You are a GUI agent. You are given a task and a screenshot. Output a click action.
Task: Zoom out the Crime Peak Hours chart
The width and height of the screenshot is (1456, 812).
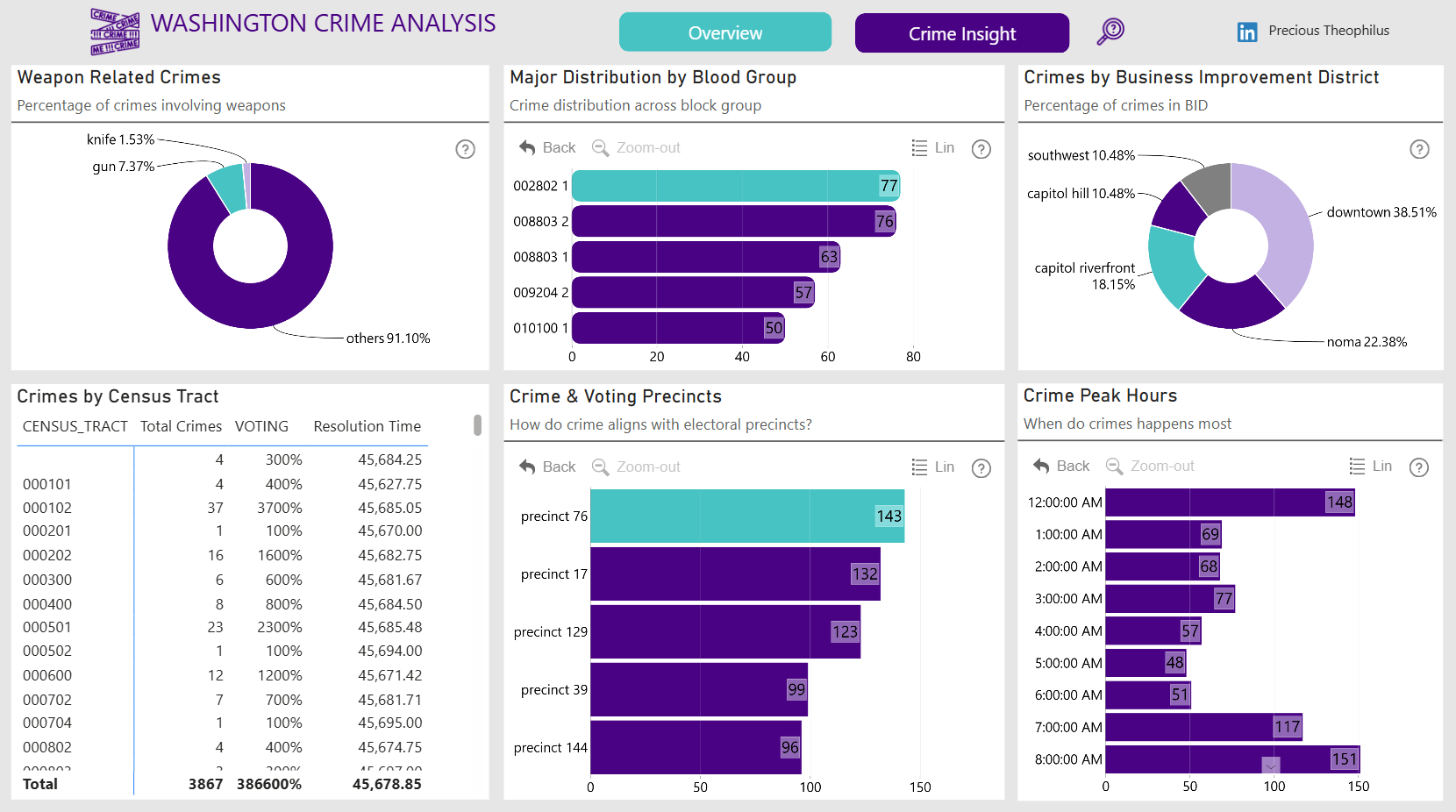(x=1150, y=466)
